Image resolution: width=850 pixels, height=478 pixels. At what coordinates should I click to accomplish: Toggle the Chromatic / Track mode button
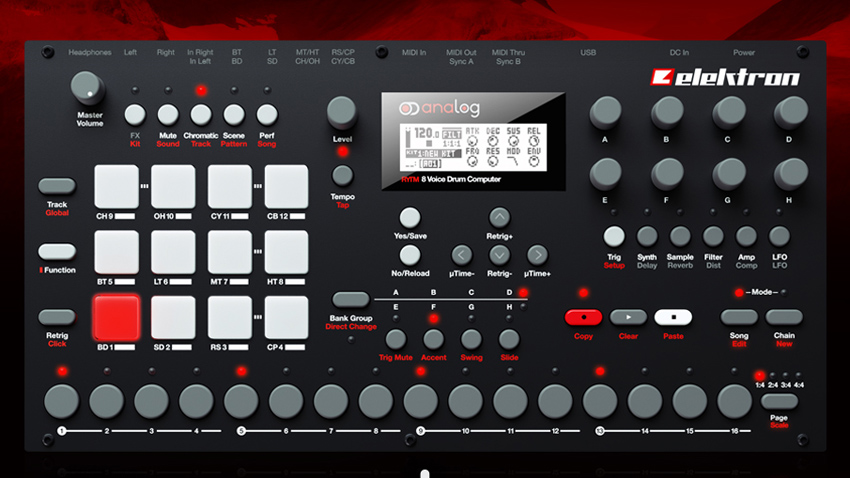click(x=201, y=115)
